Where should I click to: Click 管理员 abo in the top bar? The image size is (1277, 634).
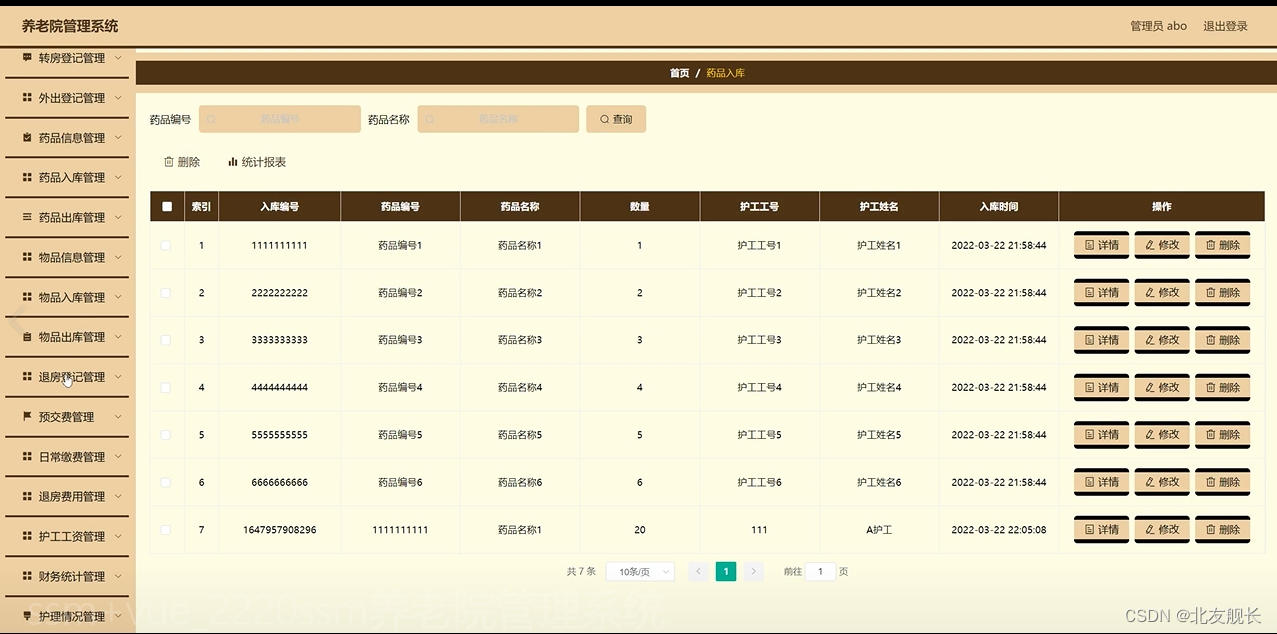click(x=1157, y=25)
